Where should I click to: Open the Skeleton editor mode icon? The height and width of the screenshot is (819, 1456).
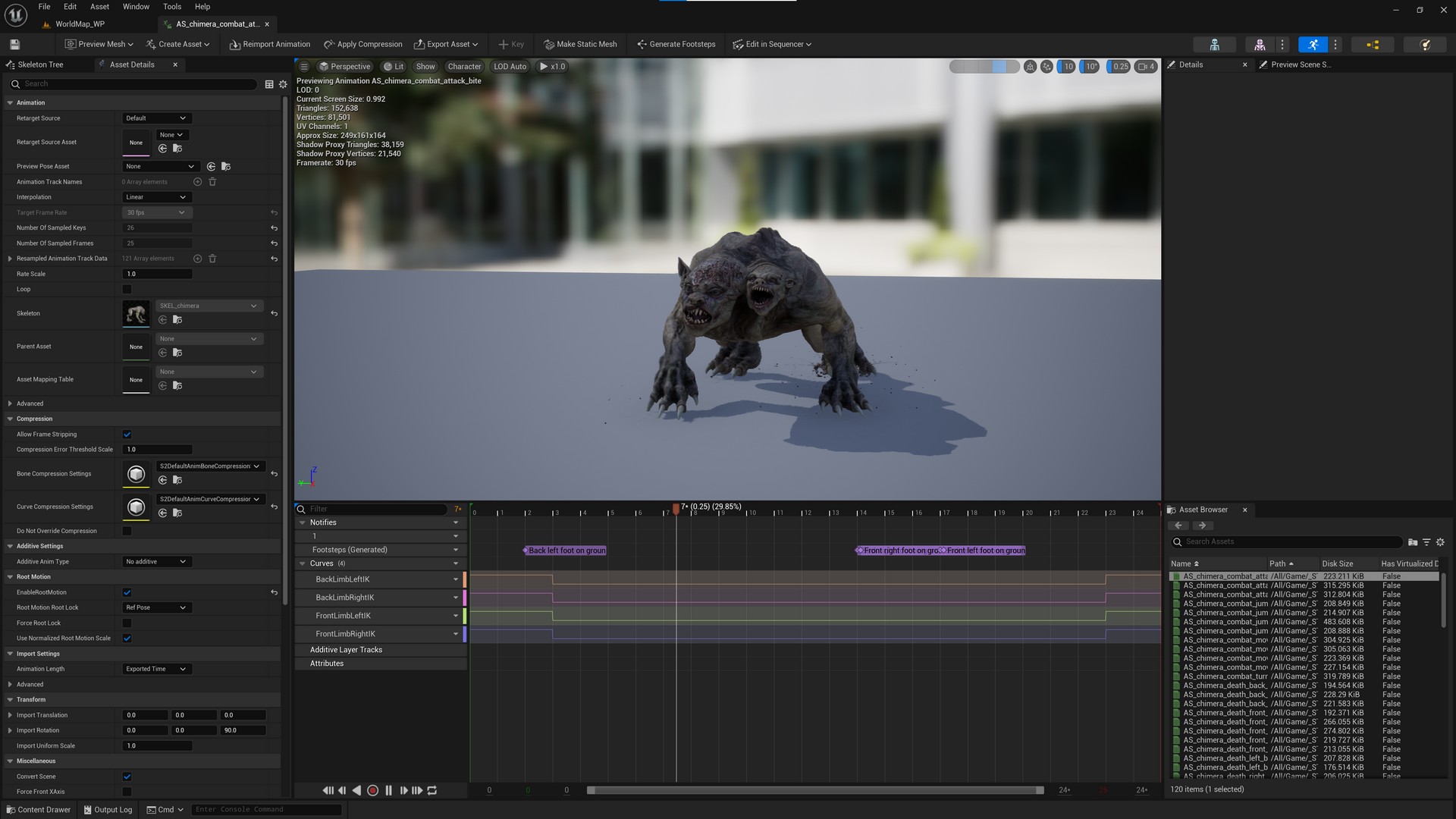1214,45
